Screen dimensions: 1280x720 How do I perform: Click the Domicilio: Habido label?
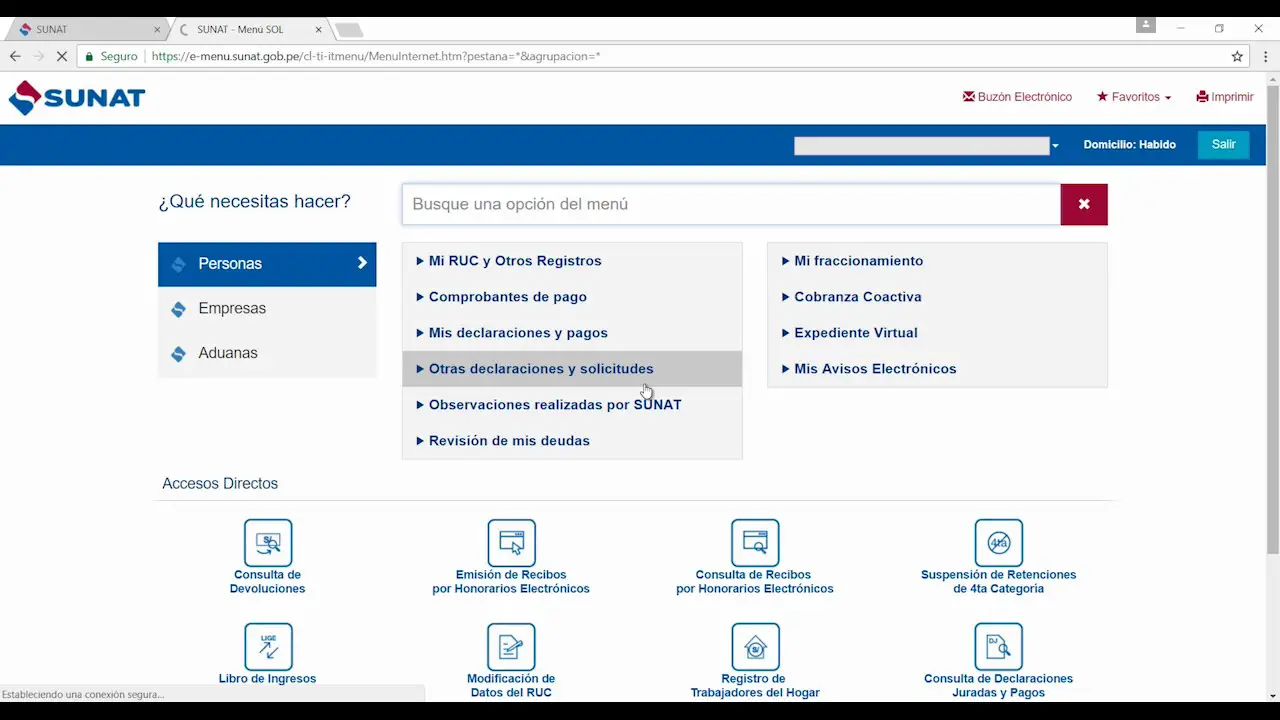click(1130, 145)
